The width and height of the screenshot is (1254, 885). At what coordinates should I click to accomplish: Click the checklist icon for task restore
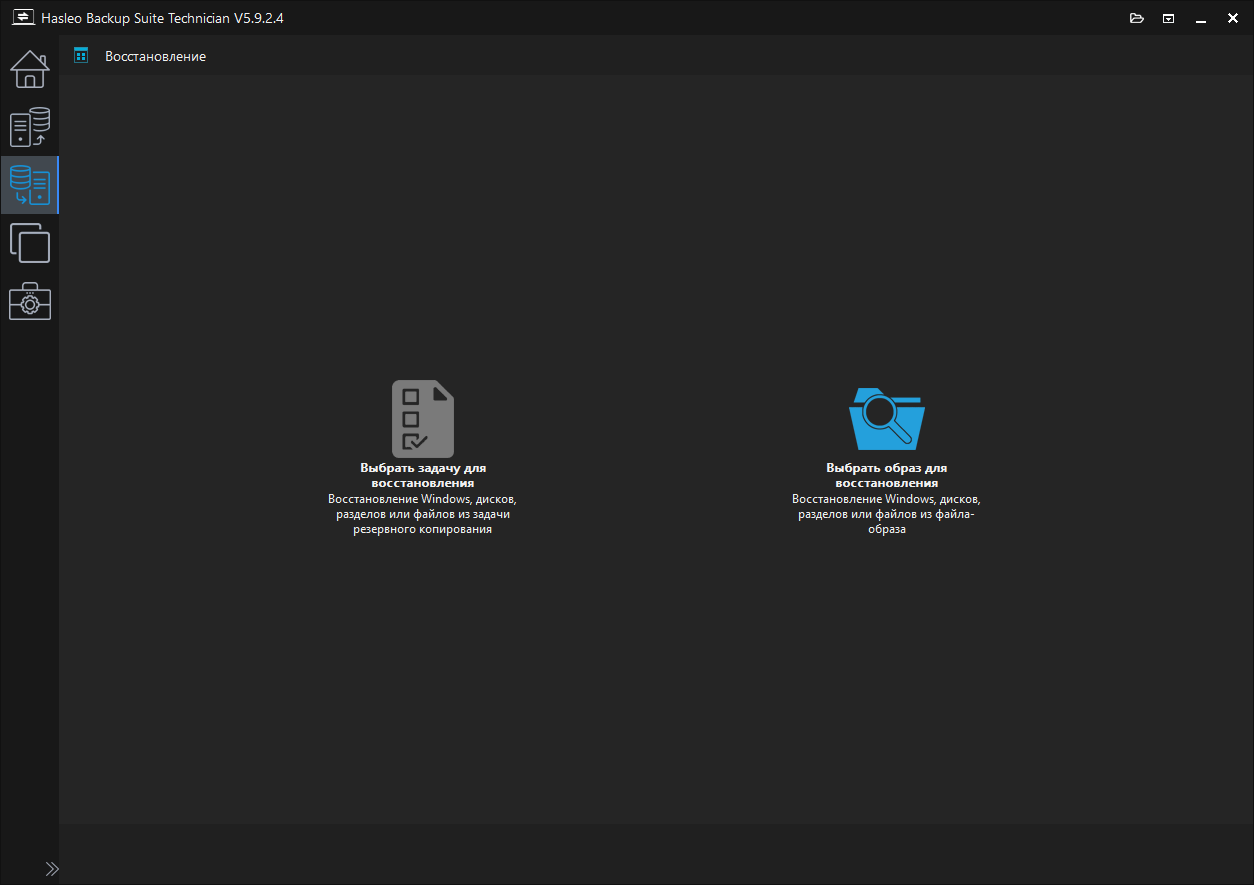pyautogui.click(x=423, y=418)
